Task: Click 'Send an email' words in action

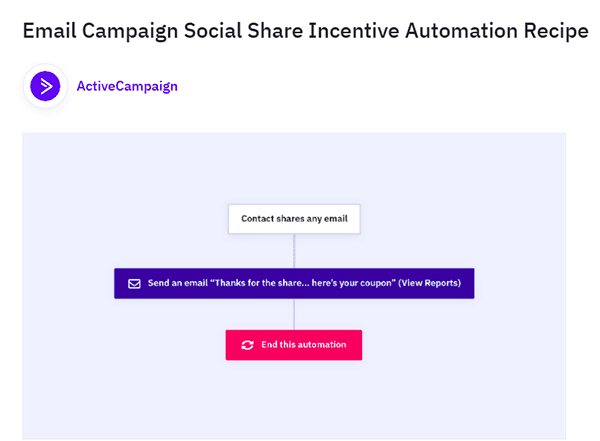Action: point(178,283)
